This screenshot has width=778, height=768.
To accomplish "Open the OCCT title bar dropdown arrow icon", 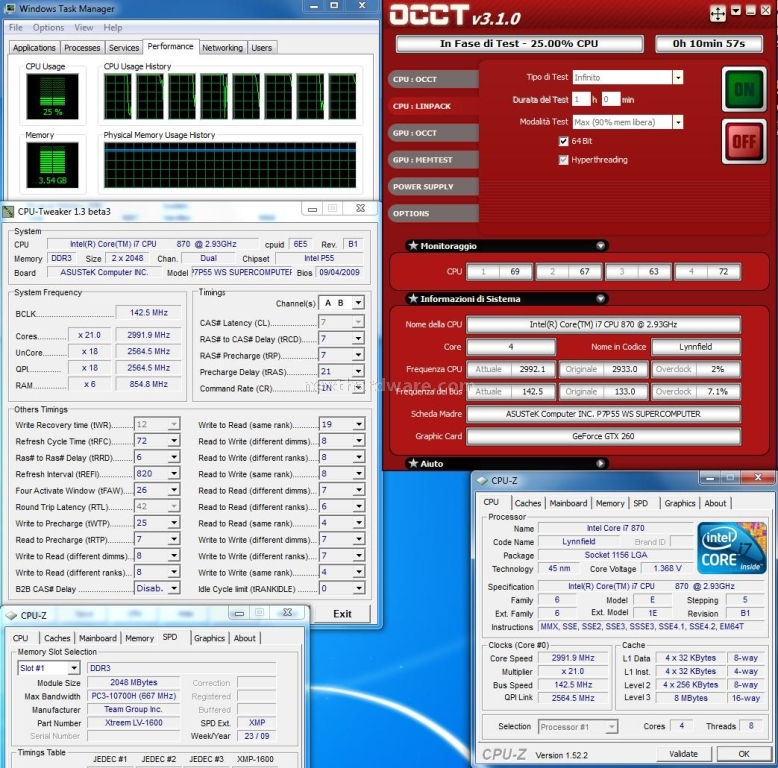I will click(x=736, y=10).
